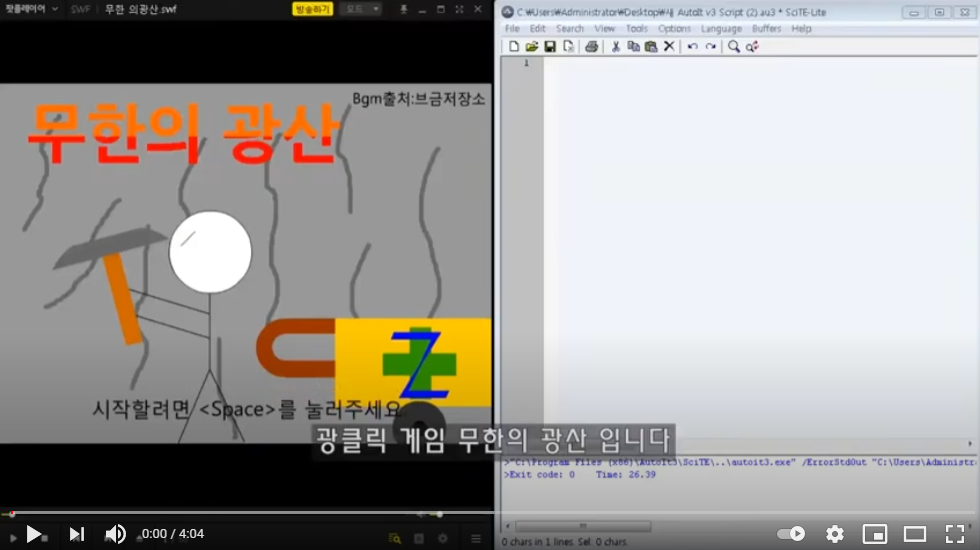Screen dimensions: 980x550
Task: Maximize the SciTE window
Action: coord(939,12)
